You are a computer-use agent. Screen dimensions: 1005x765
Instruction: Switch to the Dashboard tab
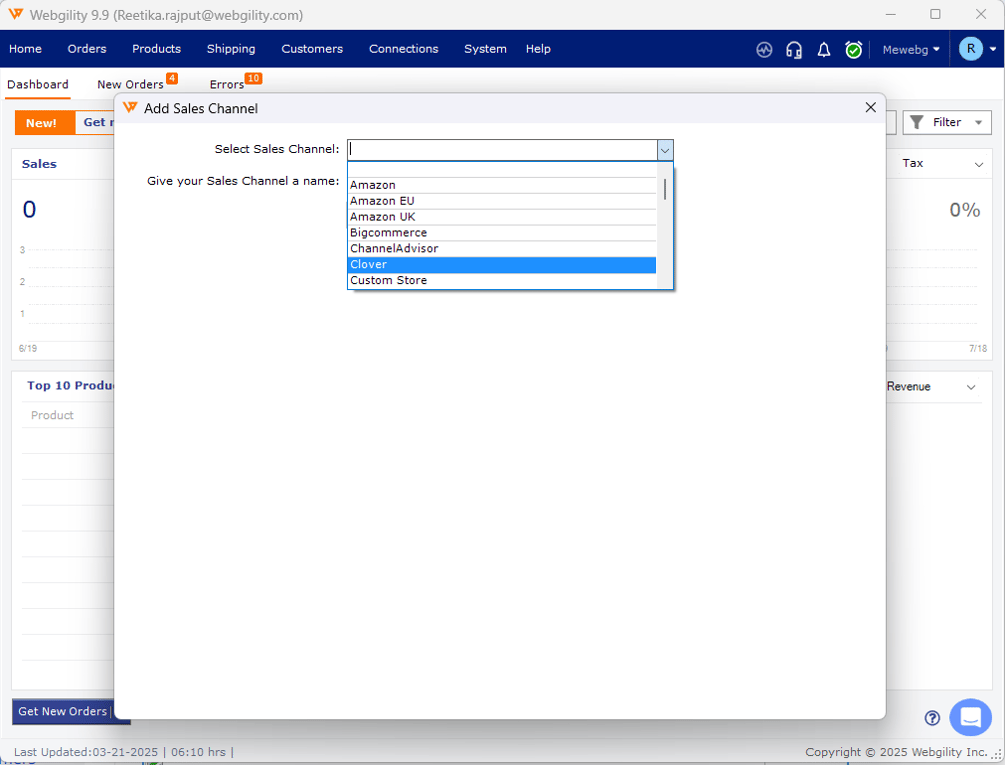38,84
